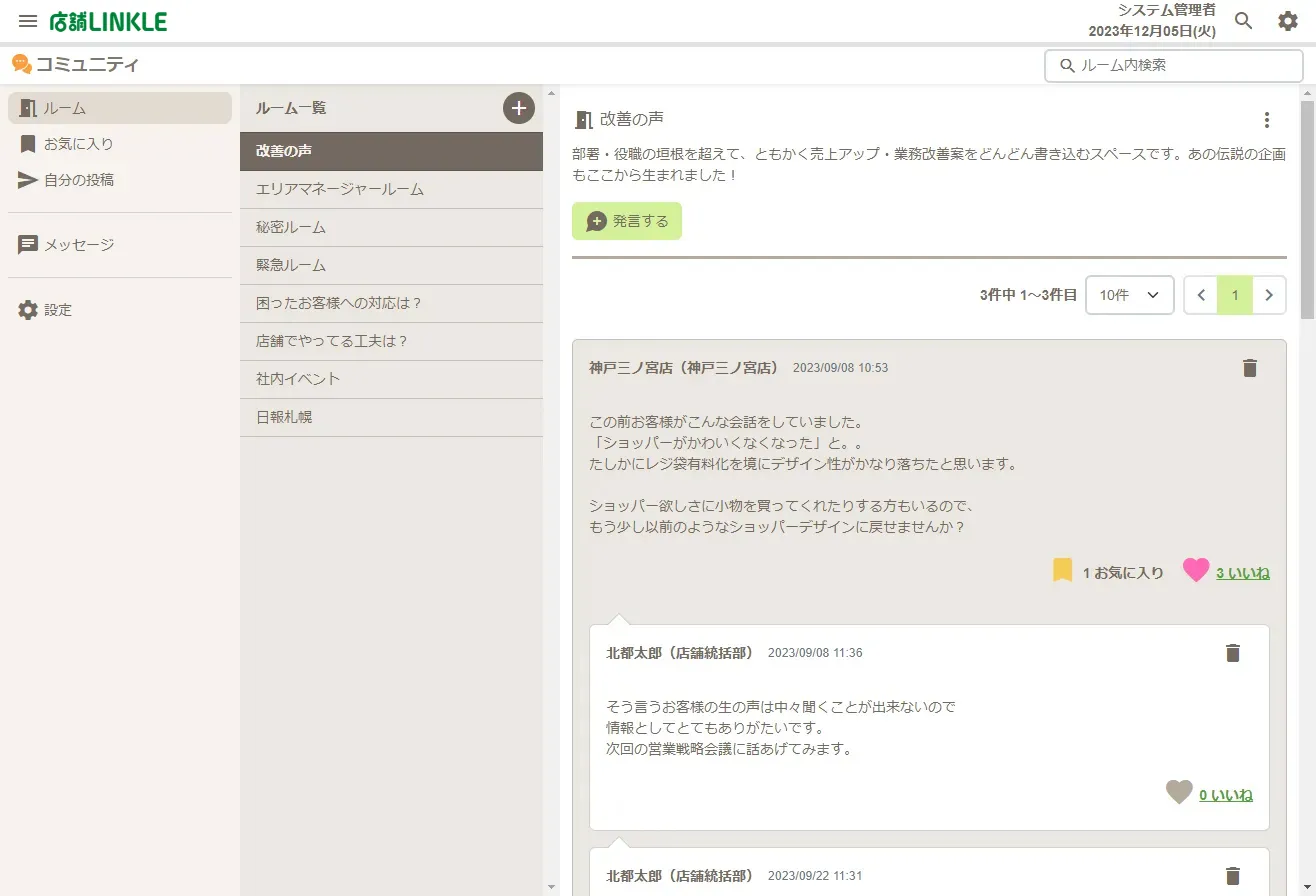Select the 困ったお客様への対応は？ room
Viewport: 1316px width, 896px height.
click(391, 303)
